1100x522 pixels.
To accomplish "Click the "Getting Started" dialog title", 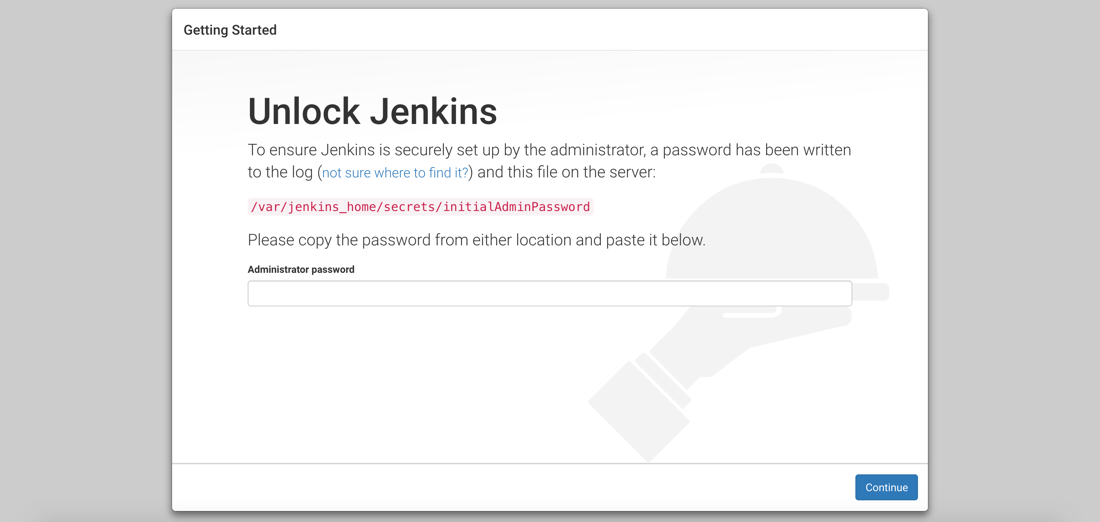I will coord(230,30).
